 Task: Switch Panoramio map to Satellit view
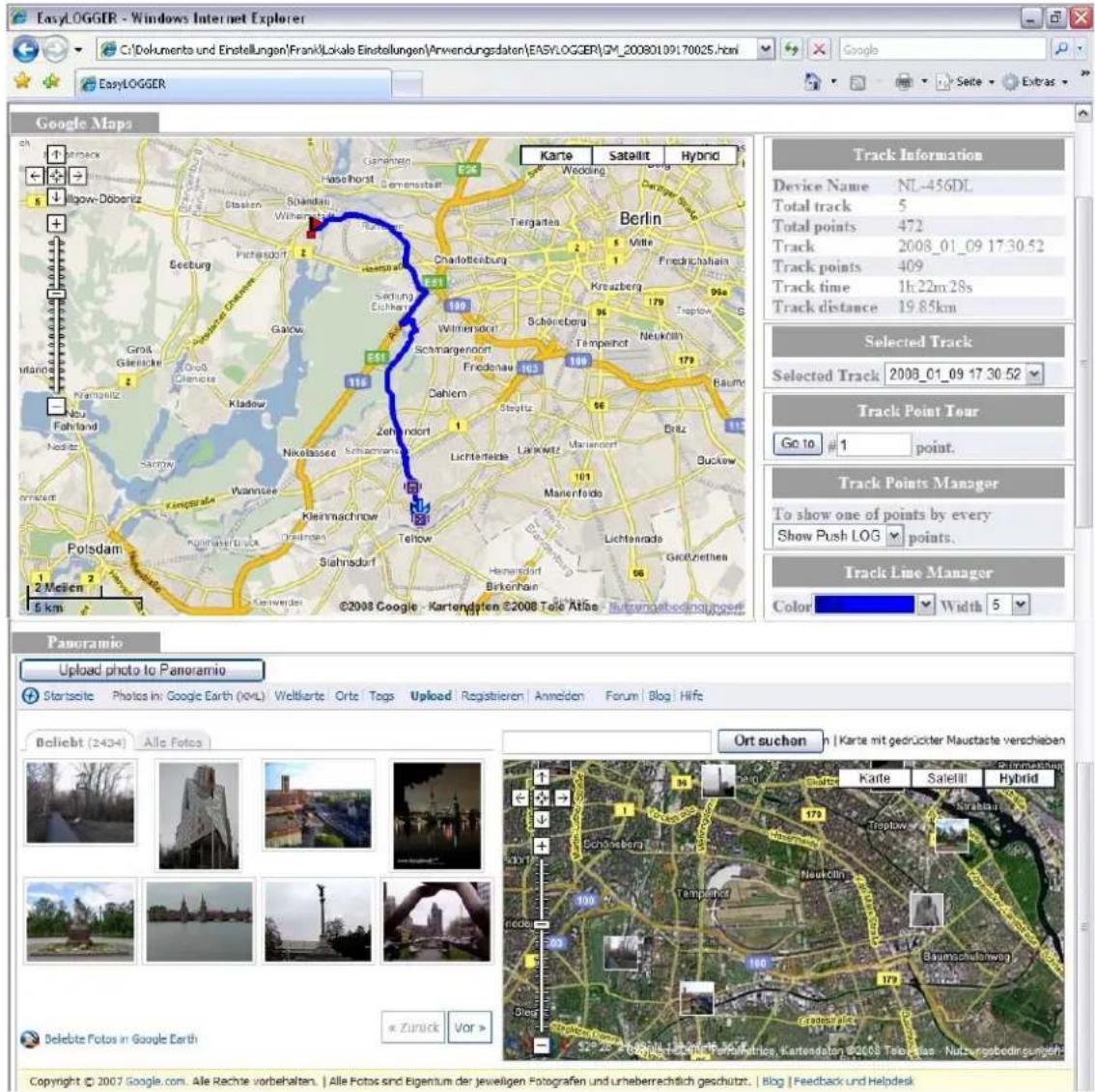(x=947, y=778)
